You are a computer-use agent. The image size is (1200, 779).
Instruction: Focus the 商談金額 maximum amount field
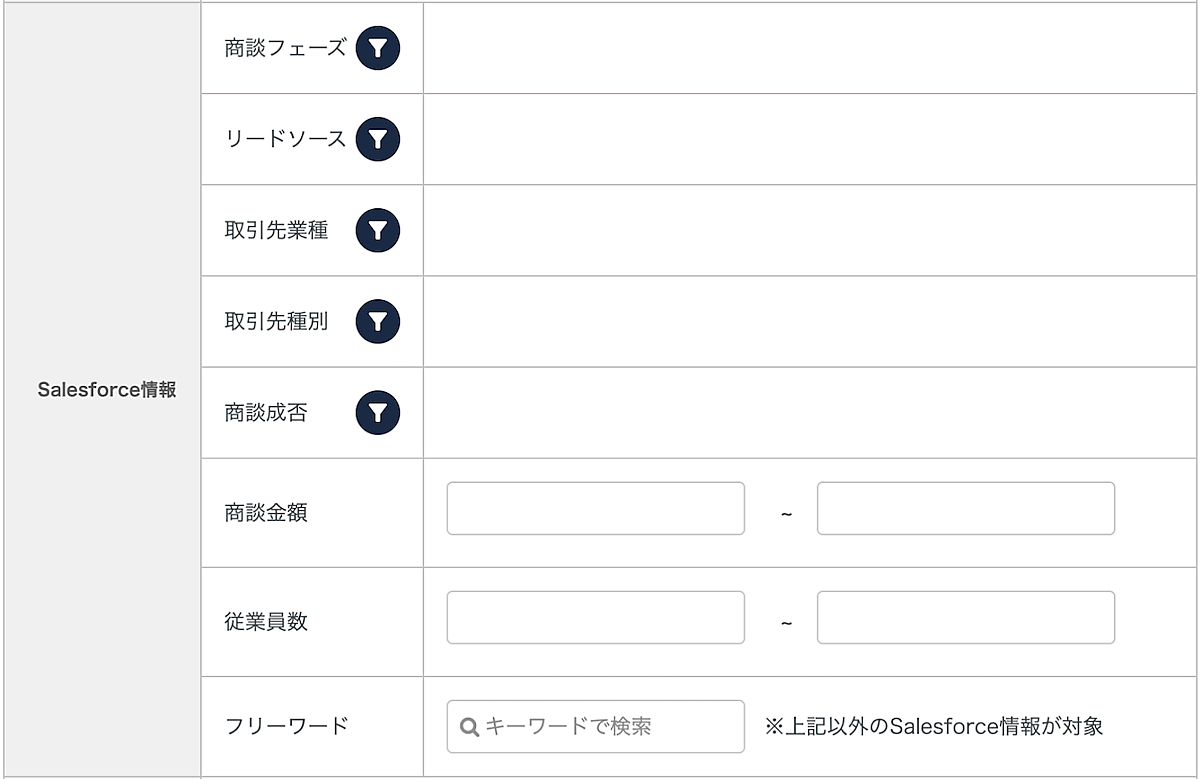(x=965, y=509)
